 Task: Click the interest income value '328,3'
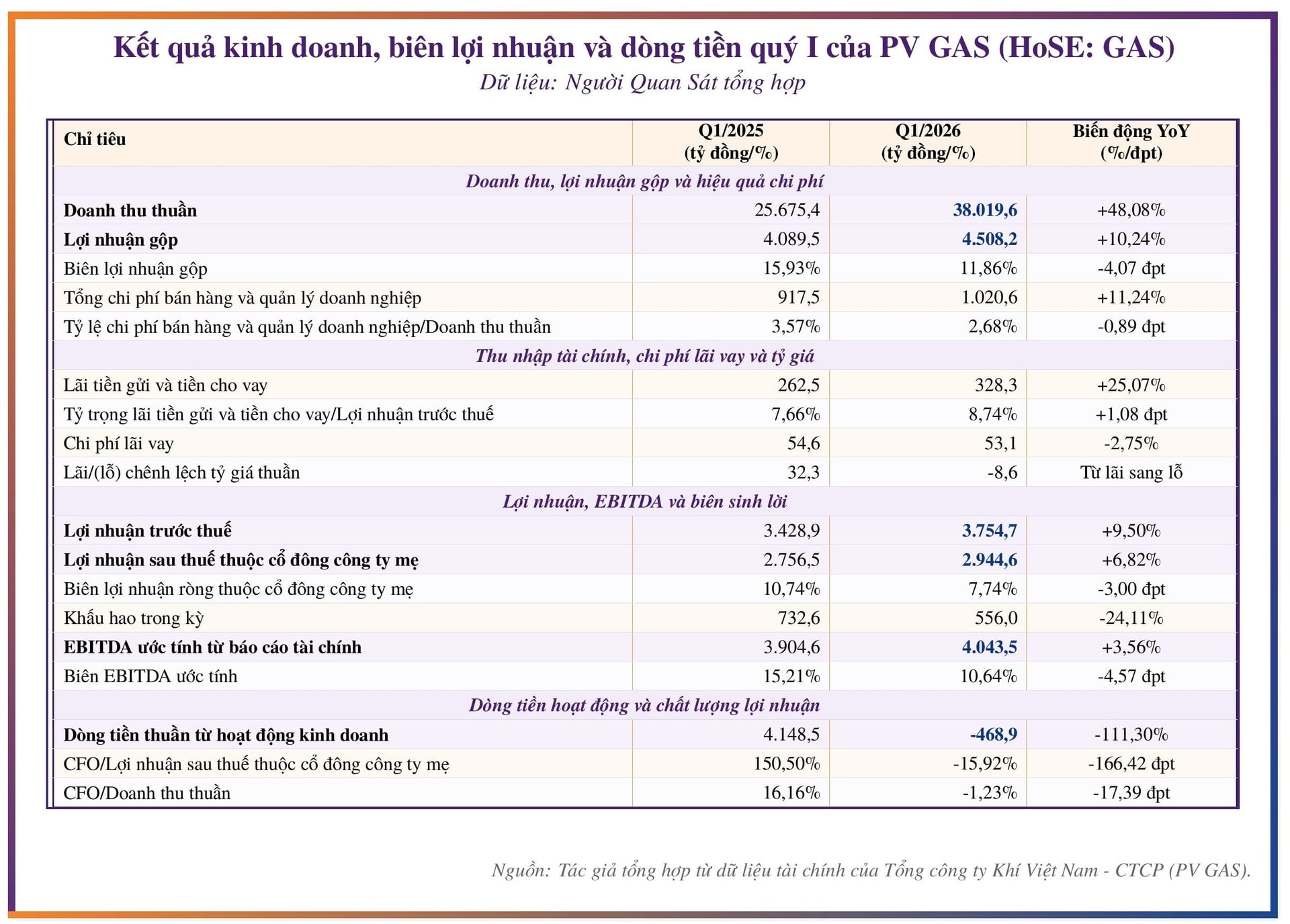click(996, 385)
